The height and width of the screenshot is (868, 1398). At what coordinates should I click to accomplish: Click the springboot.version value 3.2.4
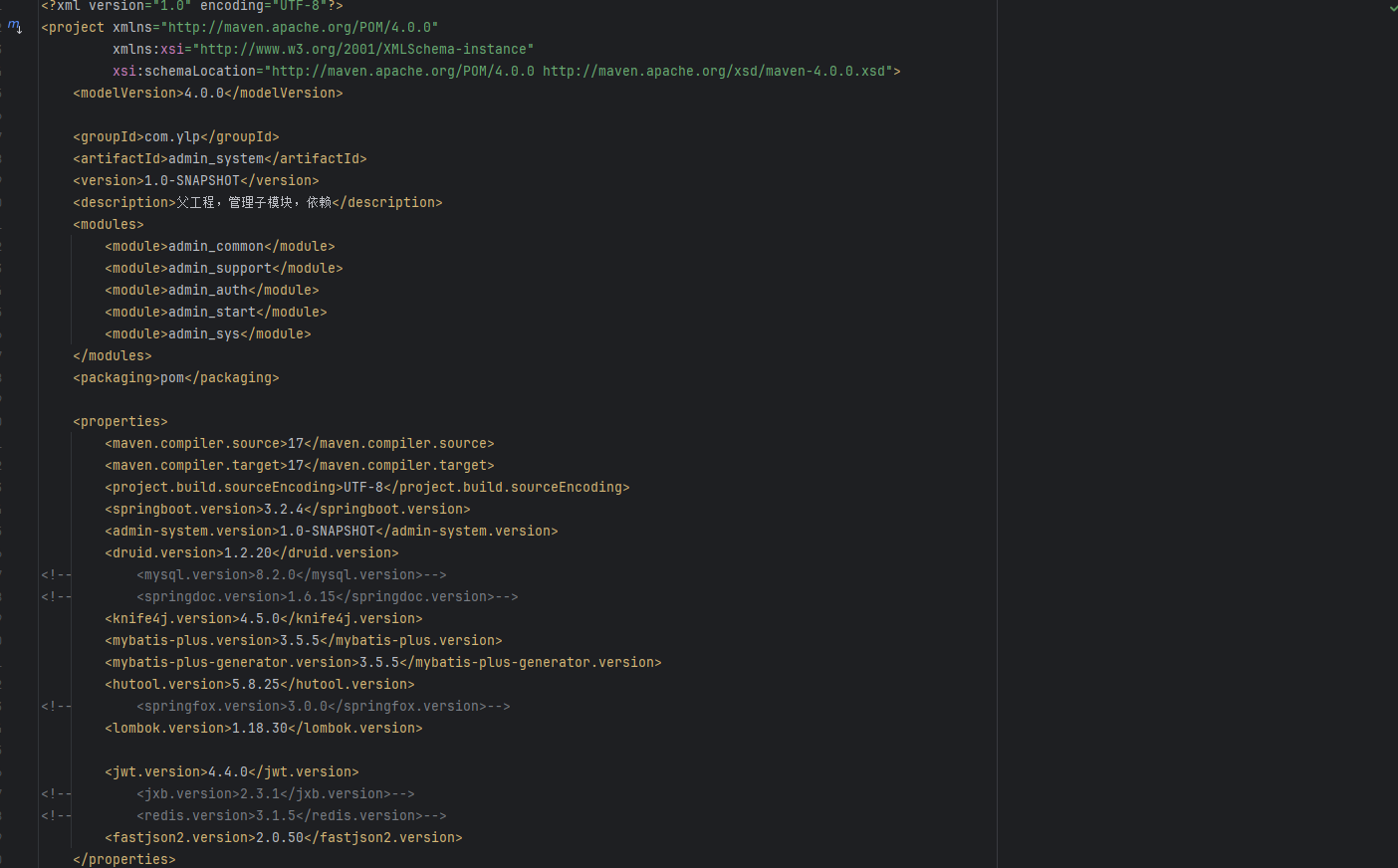coord(284,509)
